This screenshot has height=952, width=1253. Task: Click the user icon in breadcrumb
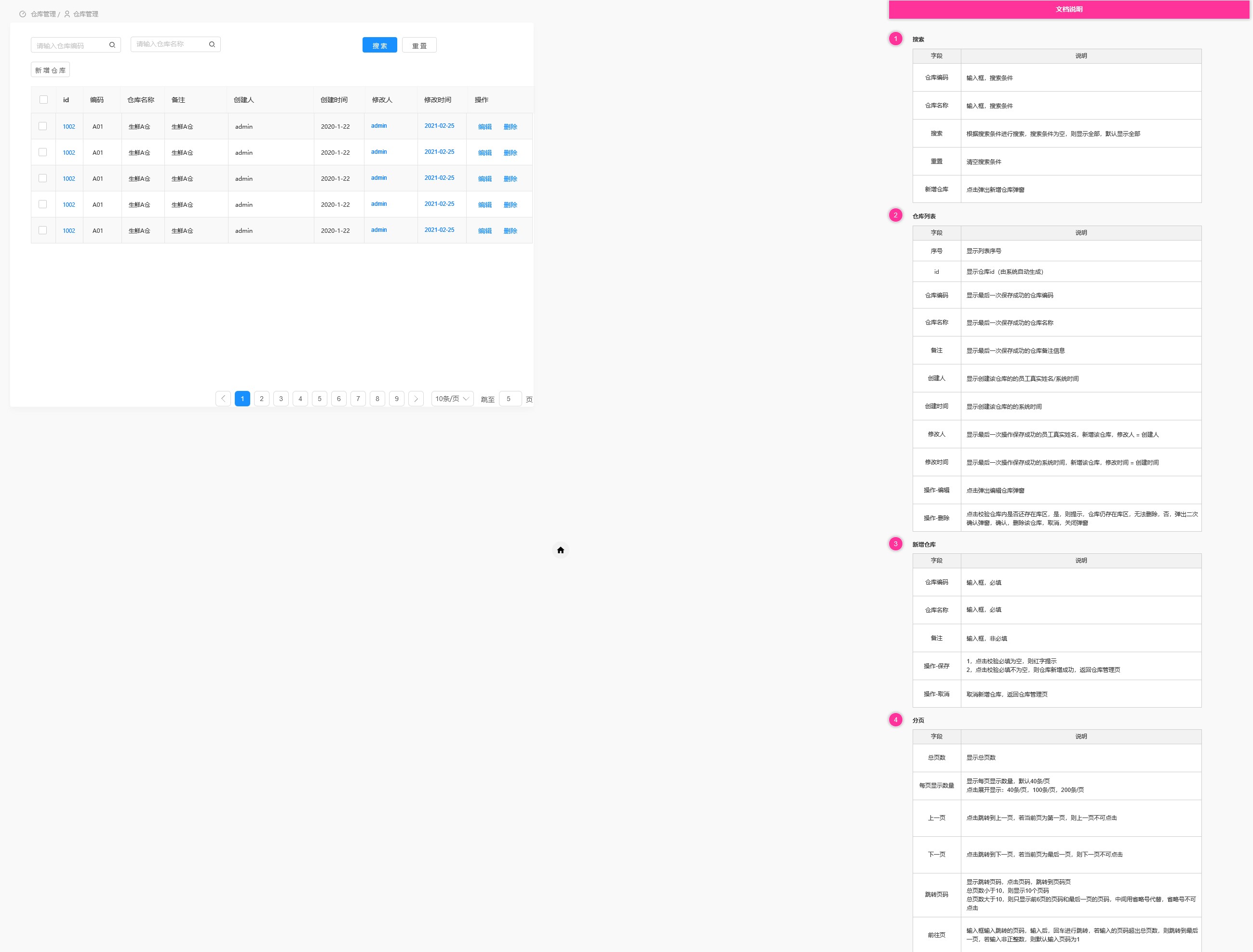[67, 14]
